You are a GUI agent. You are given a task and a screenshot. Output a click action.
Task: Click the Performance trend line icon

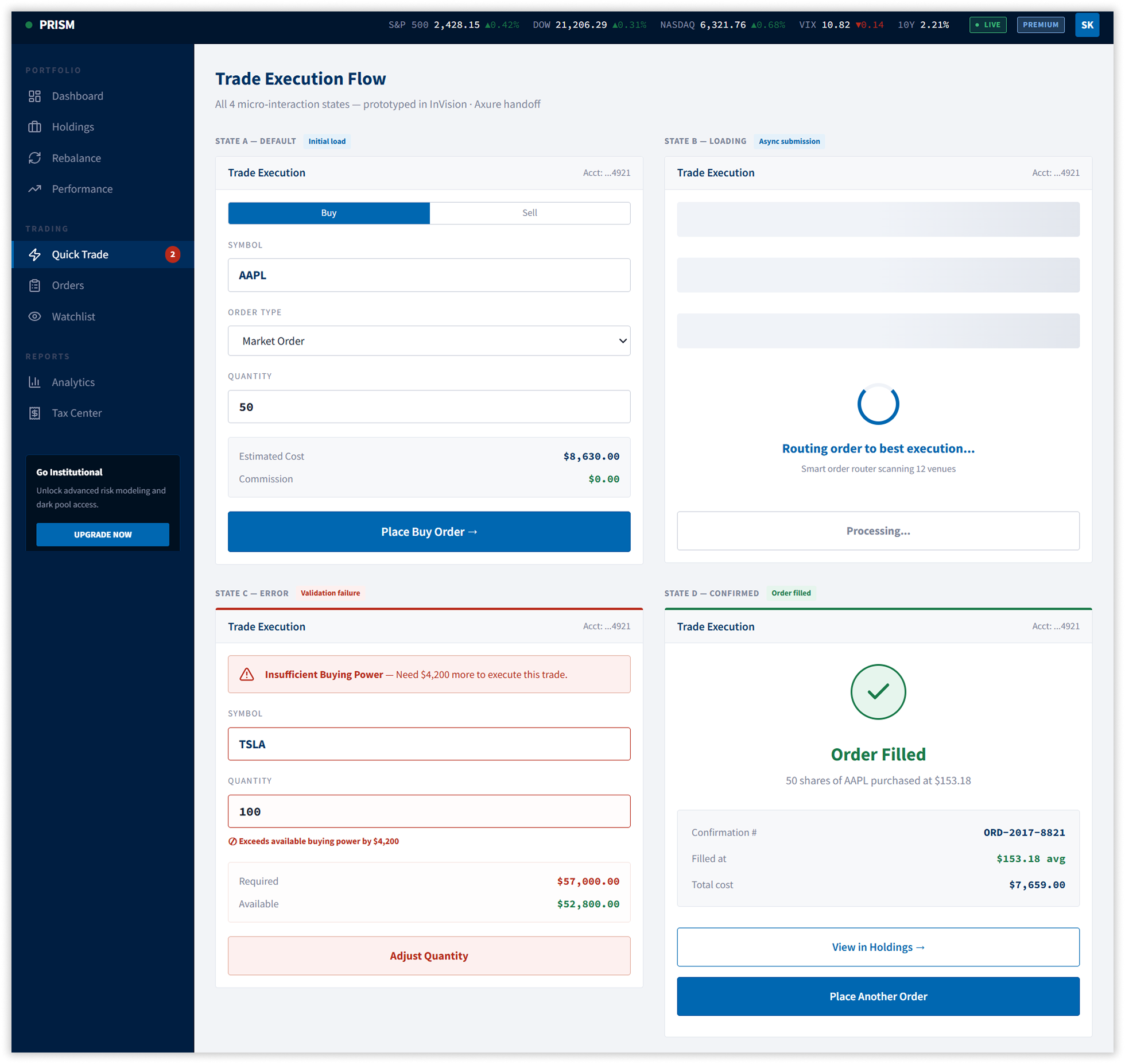coord(34,189)
